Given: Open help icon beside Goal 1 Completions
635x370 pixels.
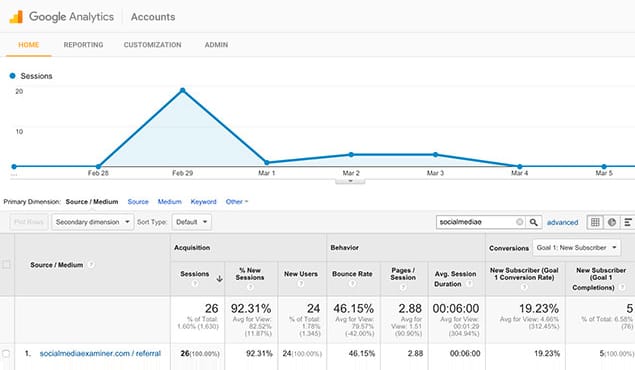Looking at the screenshot, I should pos(622,287).
